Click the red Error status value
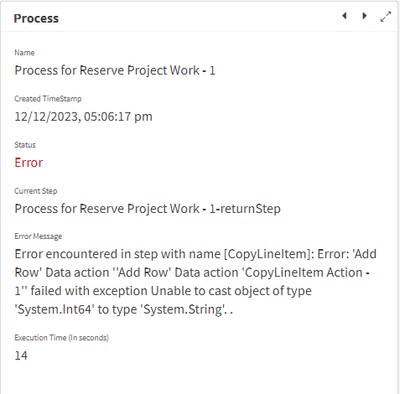The width and height of the screenshot is (400, 394). coord(29,163)
